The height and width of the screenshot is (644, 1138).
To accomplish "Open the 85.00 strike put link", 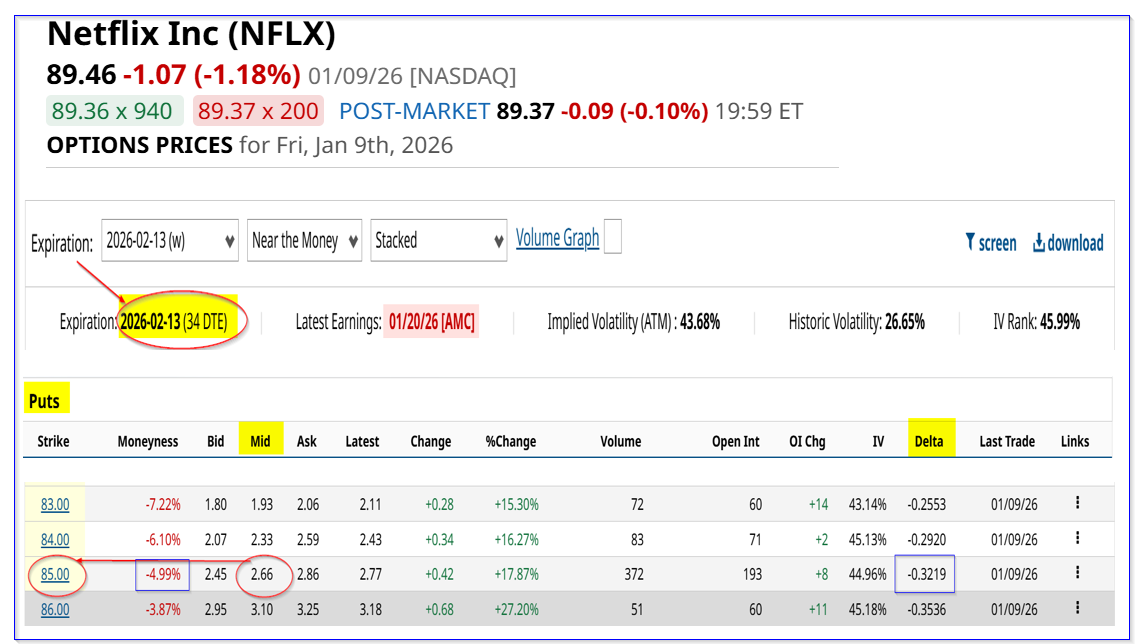I will (55, 574).
